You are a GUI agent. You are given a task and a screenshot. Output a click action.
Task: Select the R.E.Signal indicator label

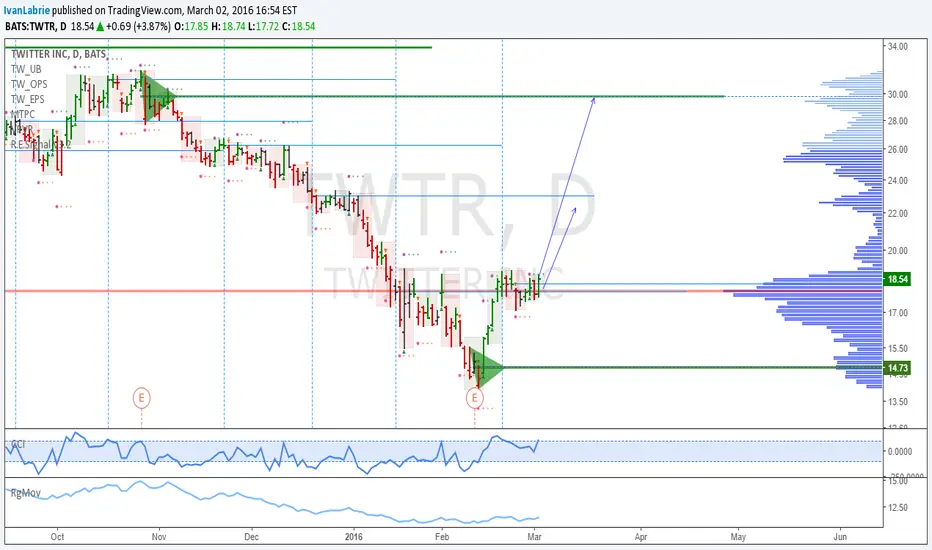point(40,144)
